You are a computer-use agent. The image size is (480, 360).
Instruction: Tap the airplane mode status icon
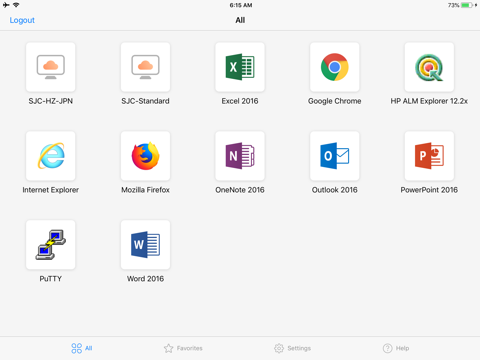point(6,5)
